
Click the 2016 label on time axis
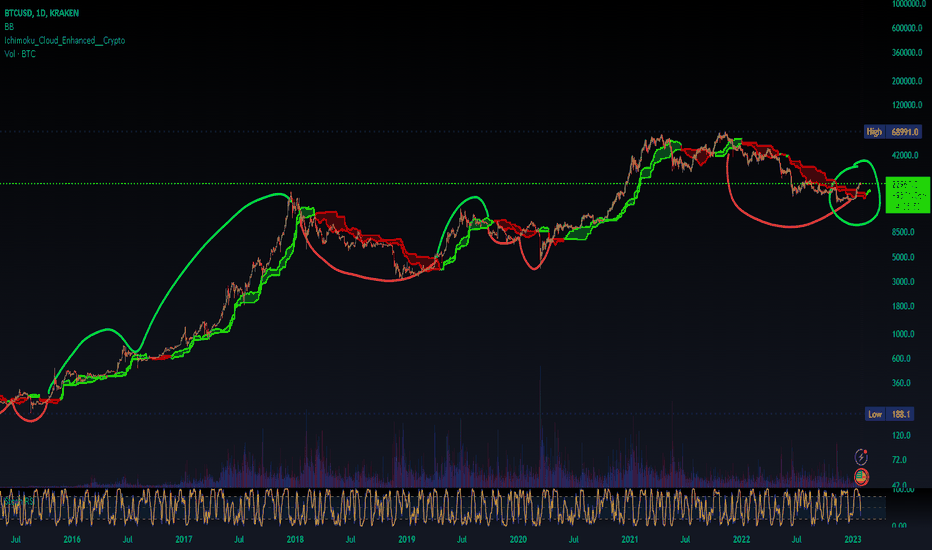click(x=72, y=540)
